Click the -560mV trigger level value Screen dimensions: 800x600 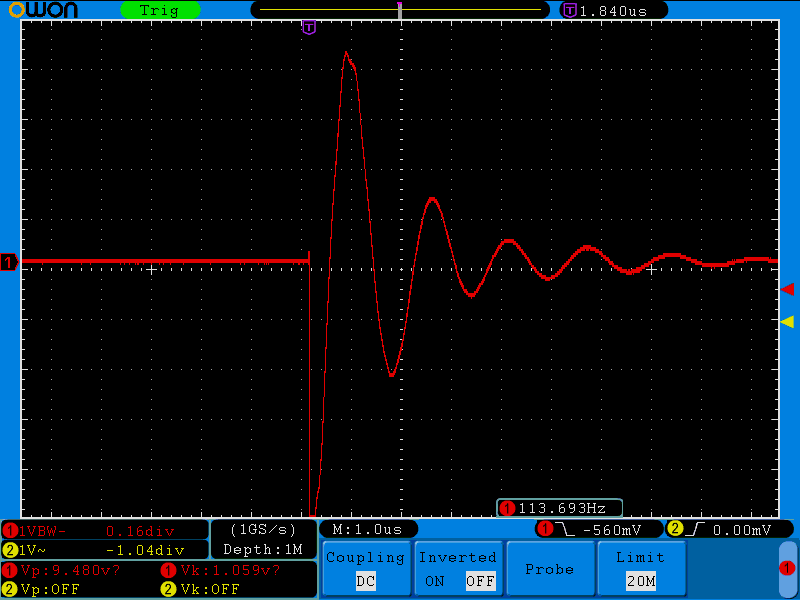tap(612, 530)
